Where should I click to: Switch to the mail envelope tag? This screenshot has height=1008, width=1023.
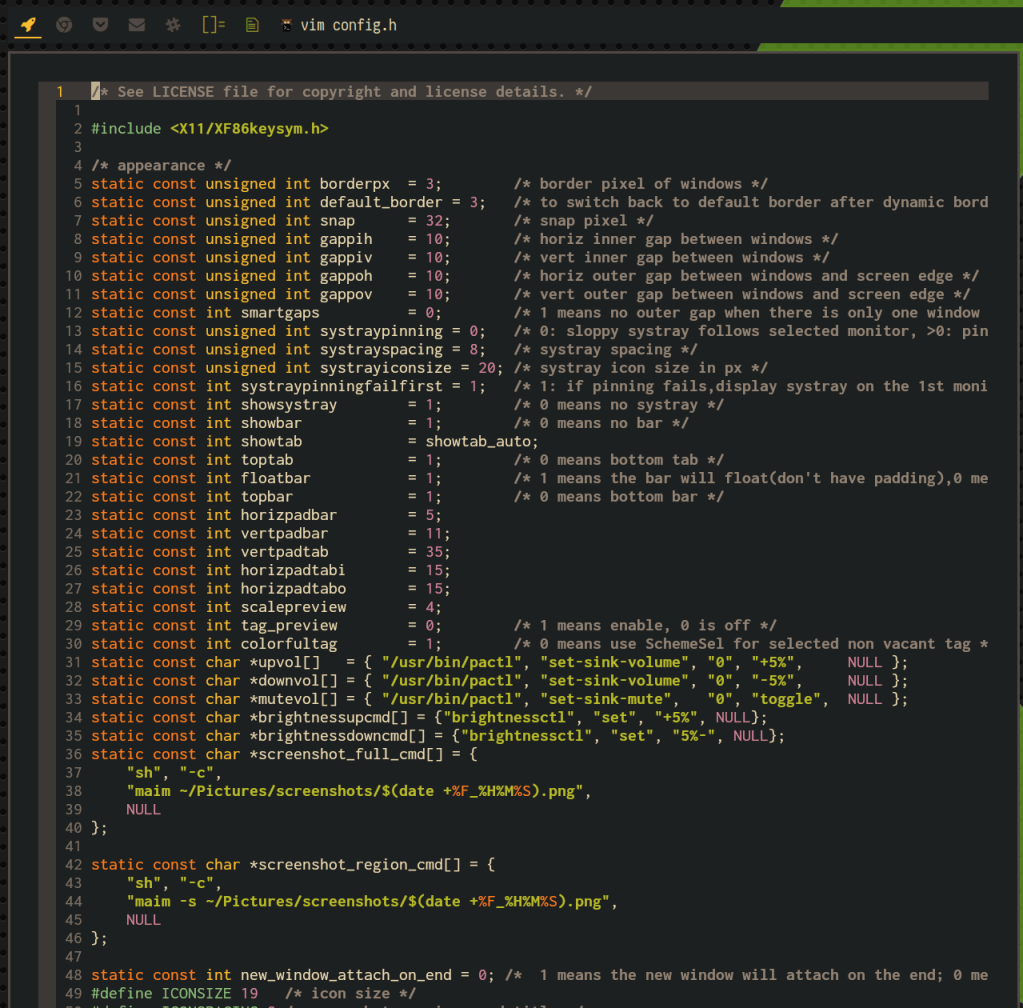[137, 25]
